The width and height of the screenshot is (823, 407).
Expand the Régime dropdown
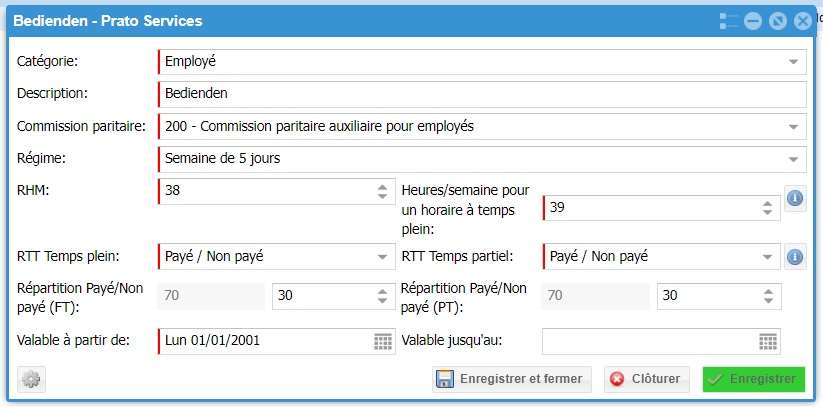tap(793, 160)
